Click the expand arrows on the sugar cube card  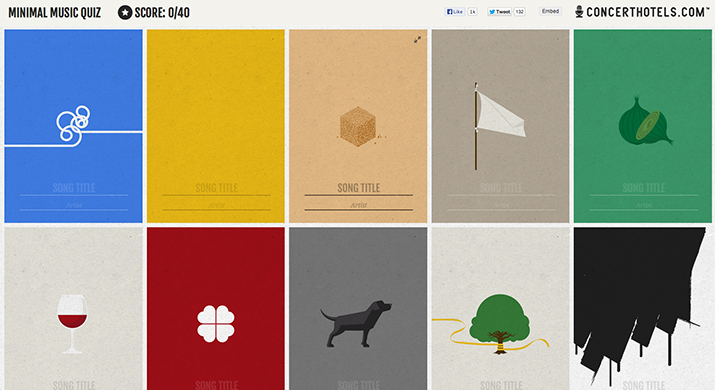417,40
